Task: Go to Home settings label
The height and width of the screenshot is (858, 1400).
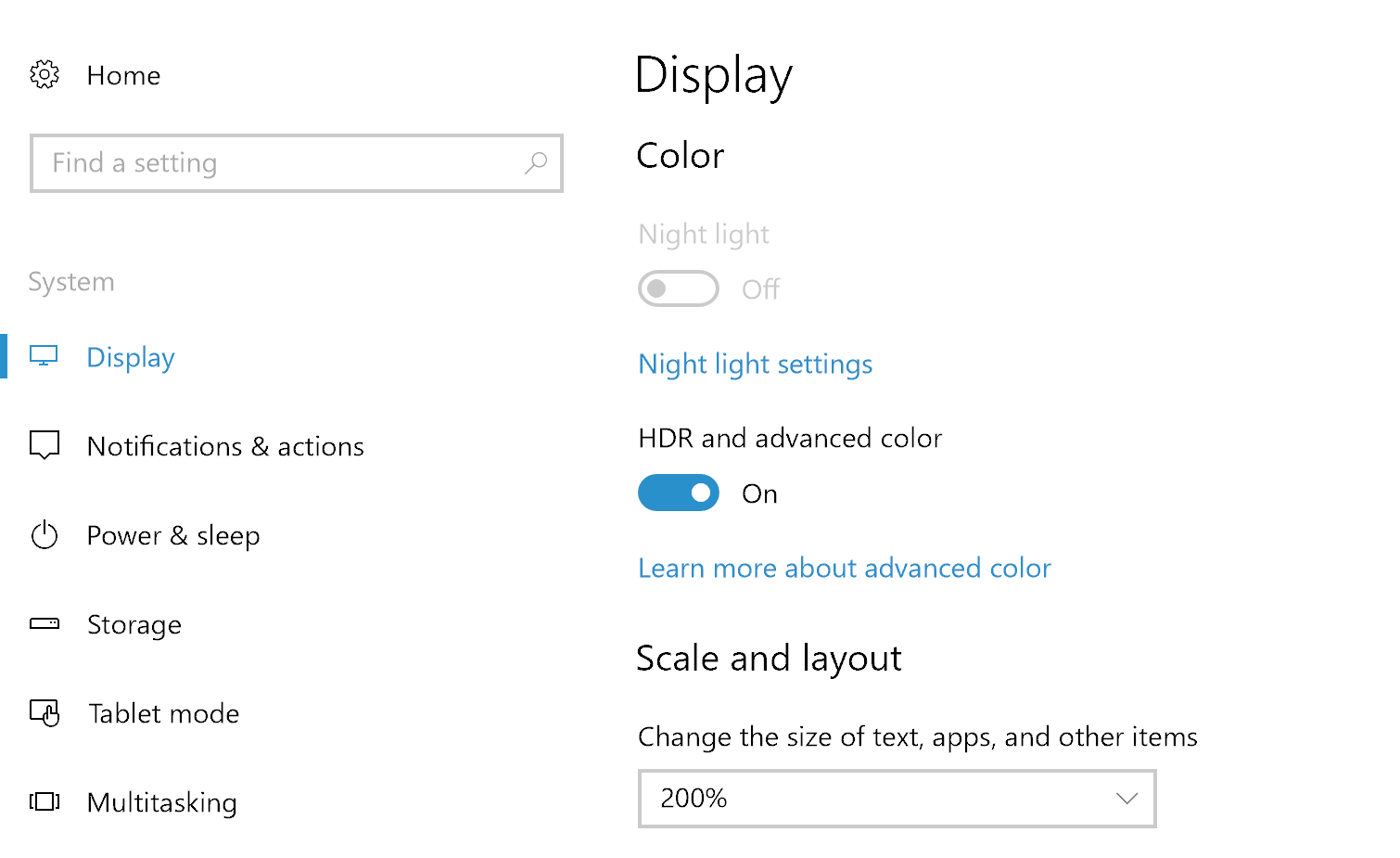Action: click(123, 75)
